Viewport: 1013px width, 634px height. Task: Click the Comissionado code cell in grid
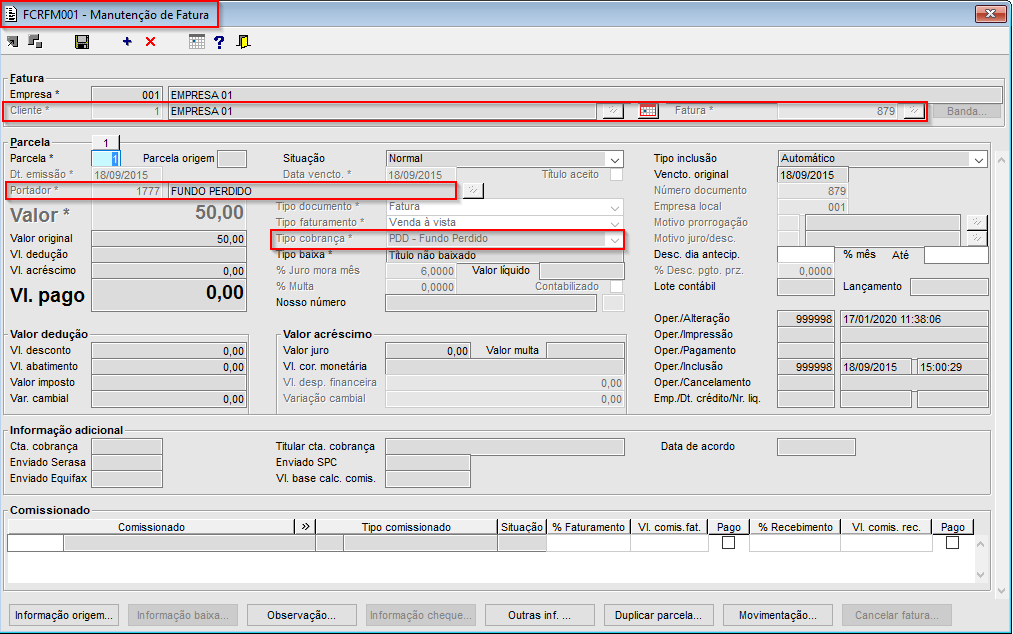point(36,543)
